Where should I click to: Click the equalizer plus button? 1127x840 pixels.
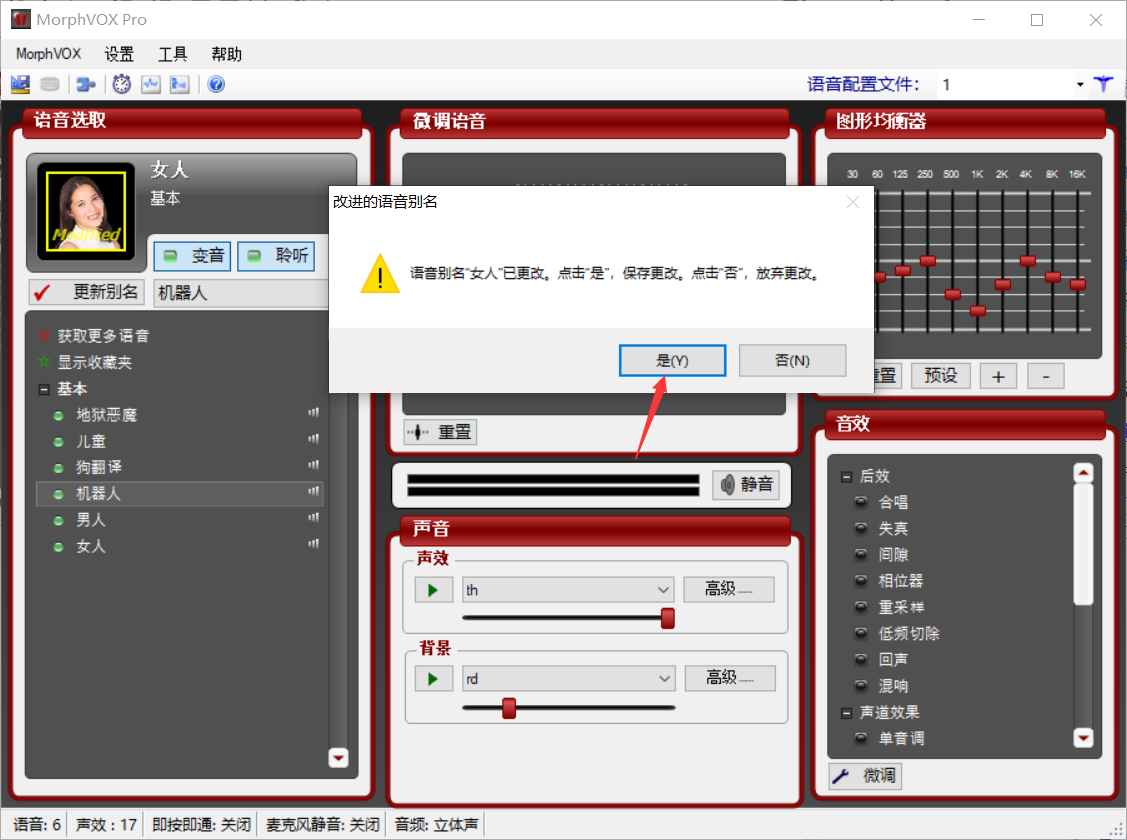tap(998, 376)
